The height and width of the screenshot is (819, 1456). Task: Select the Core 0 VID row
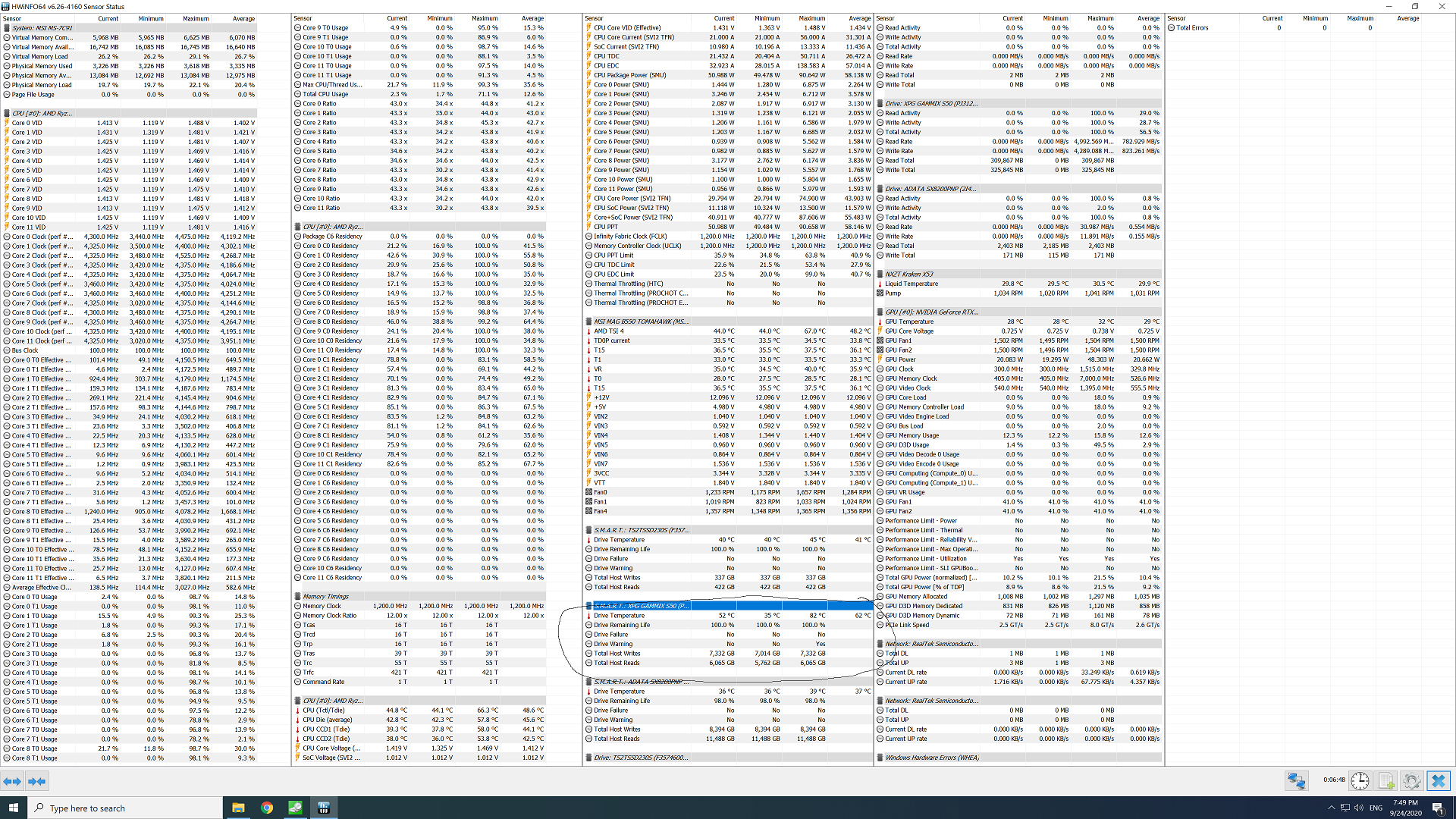tap(129, 123)
